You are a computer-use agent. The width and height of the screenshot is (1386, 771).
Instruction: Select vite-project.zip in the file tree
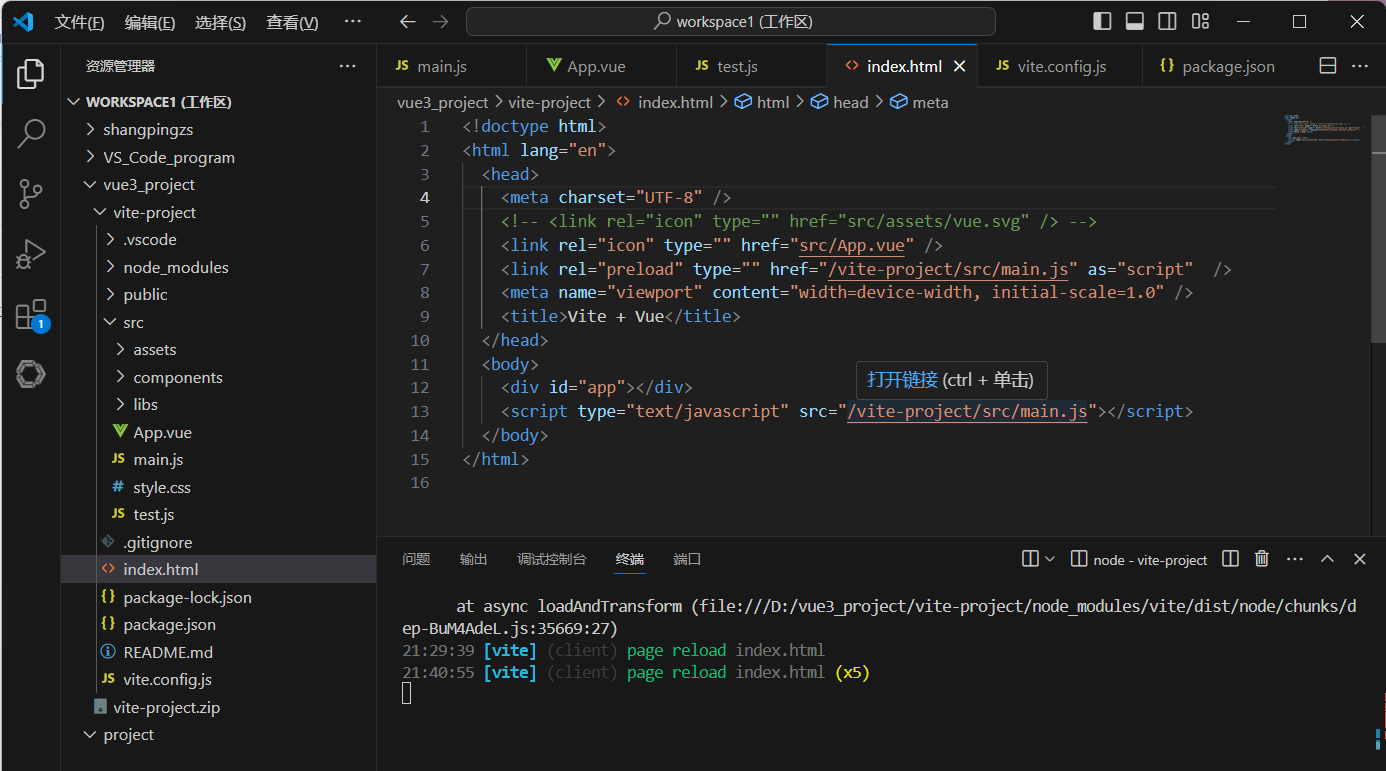218,707
